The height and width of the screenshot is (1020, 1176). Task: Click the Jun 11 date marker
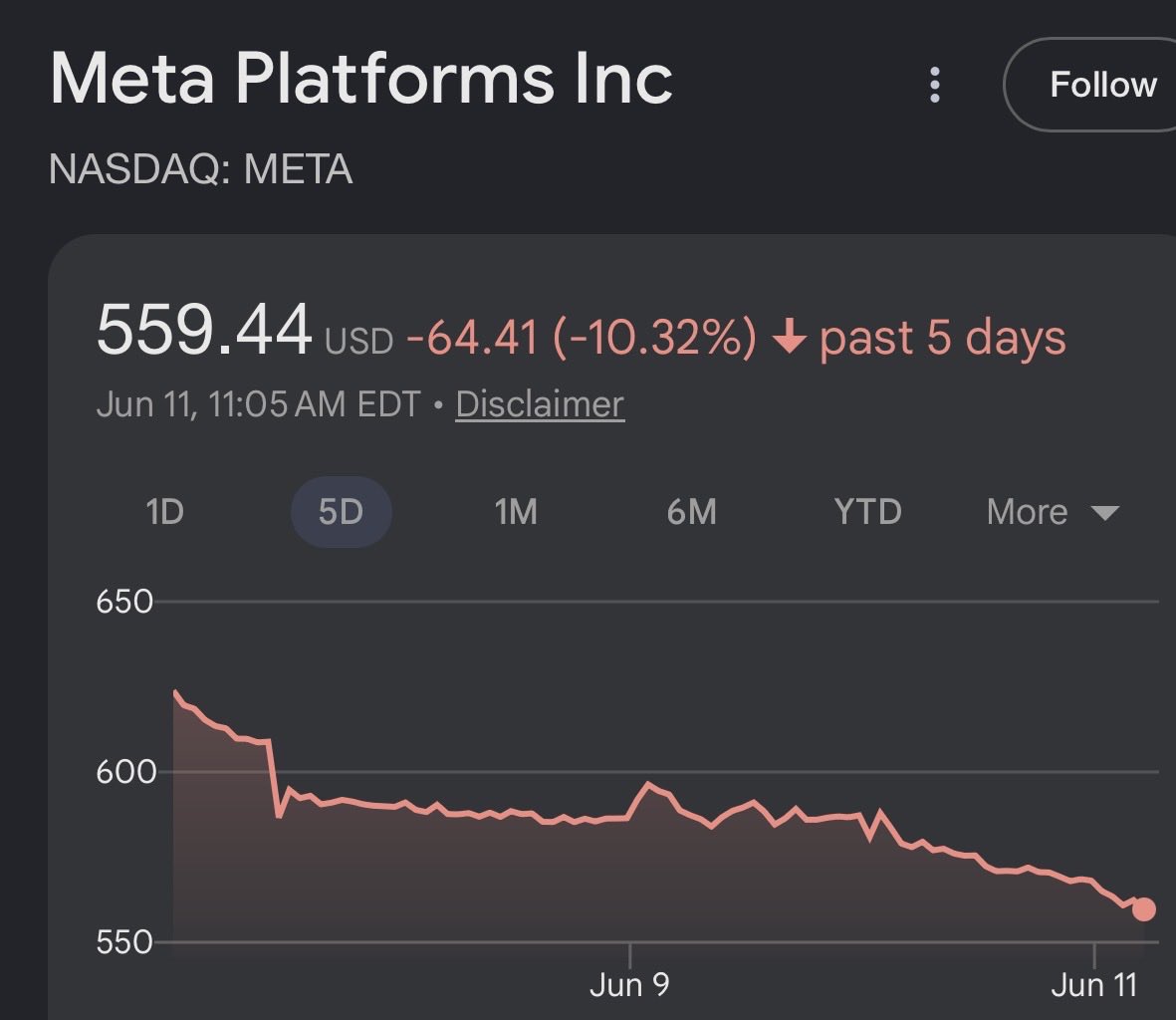pos(1094,985)
